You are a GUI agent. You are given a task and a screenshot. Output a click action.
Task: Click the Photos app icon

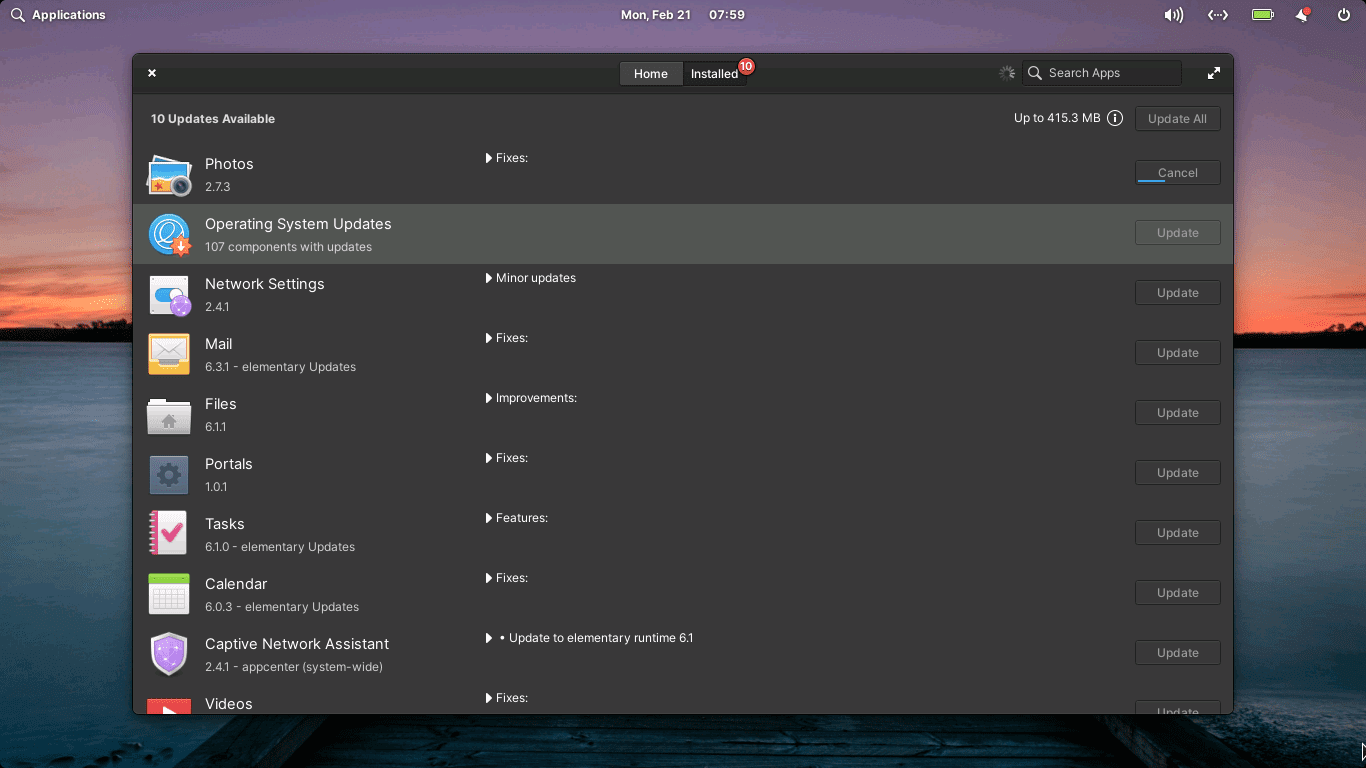pyautogui.click(x=169, y=175)
